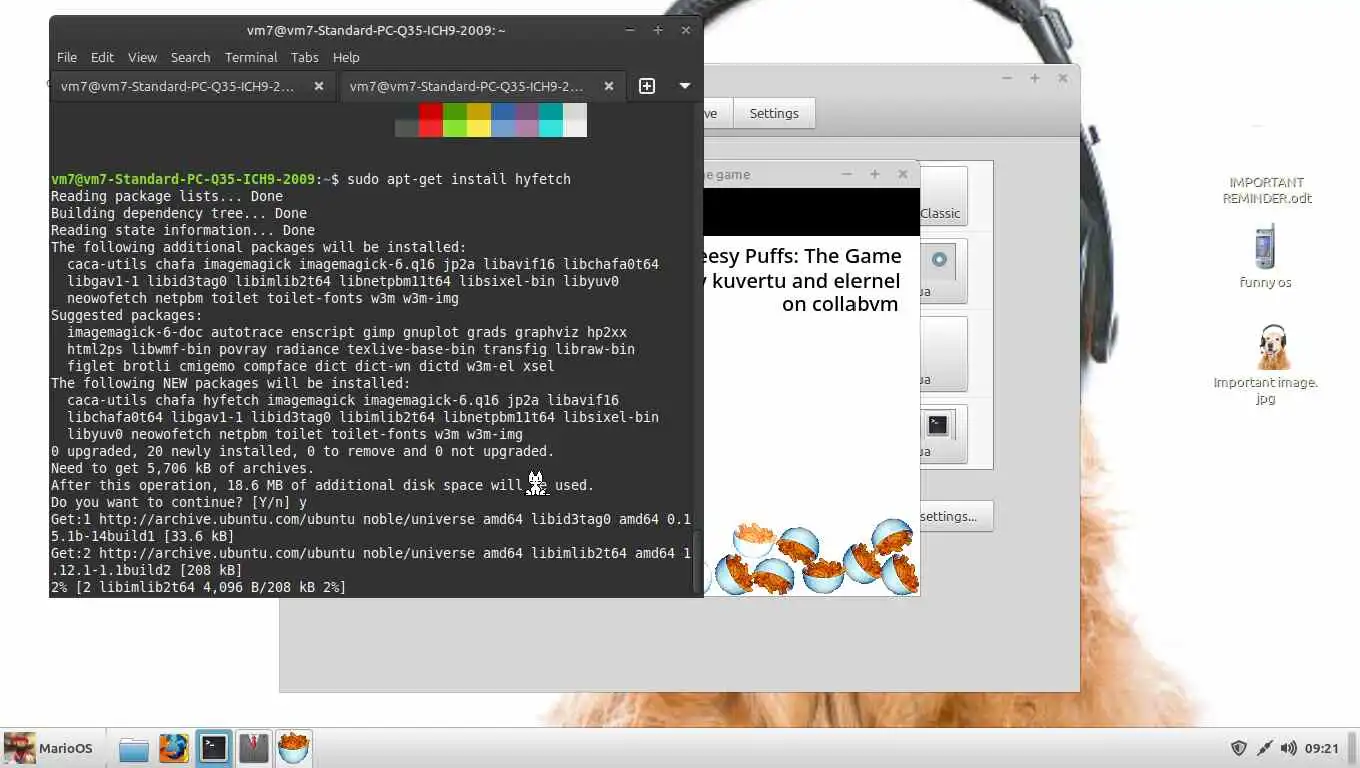Click the "settings..." button in the background window
The height and width of the screenshot is (768, 1360).
tap(955, 516)
